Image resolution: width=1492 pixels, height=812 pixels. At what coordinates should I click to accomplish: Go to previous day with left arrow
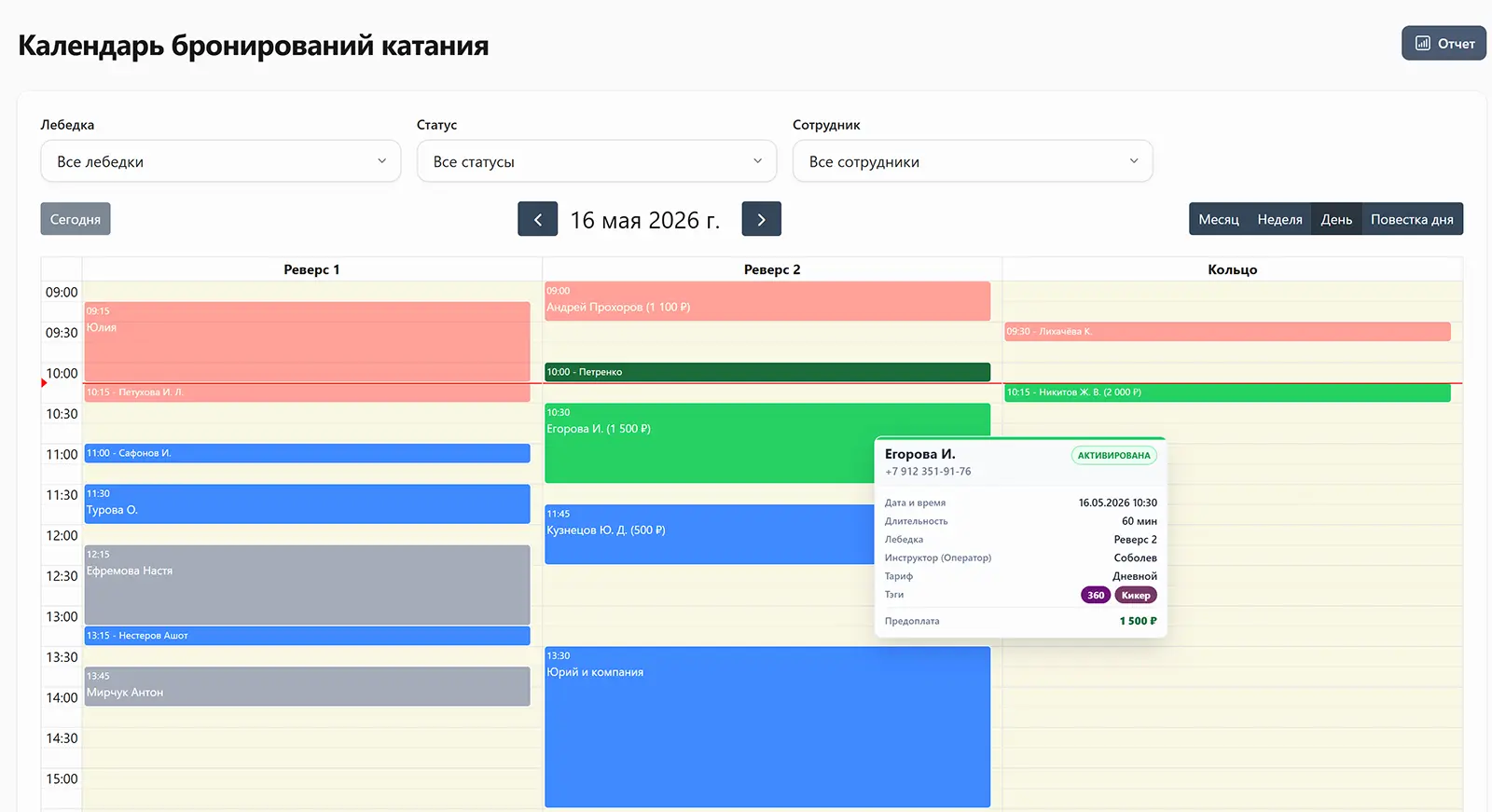pos(538,219)
